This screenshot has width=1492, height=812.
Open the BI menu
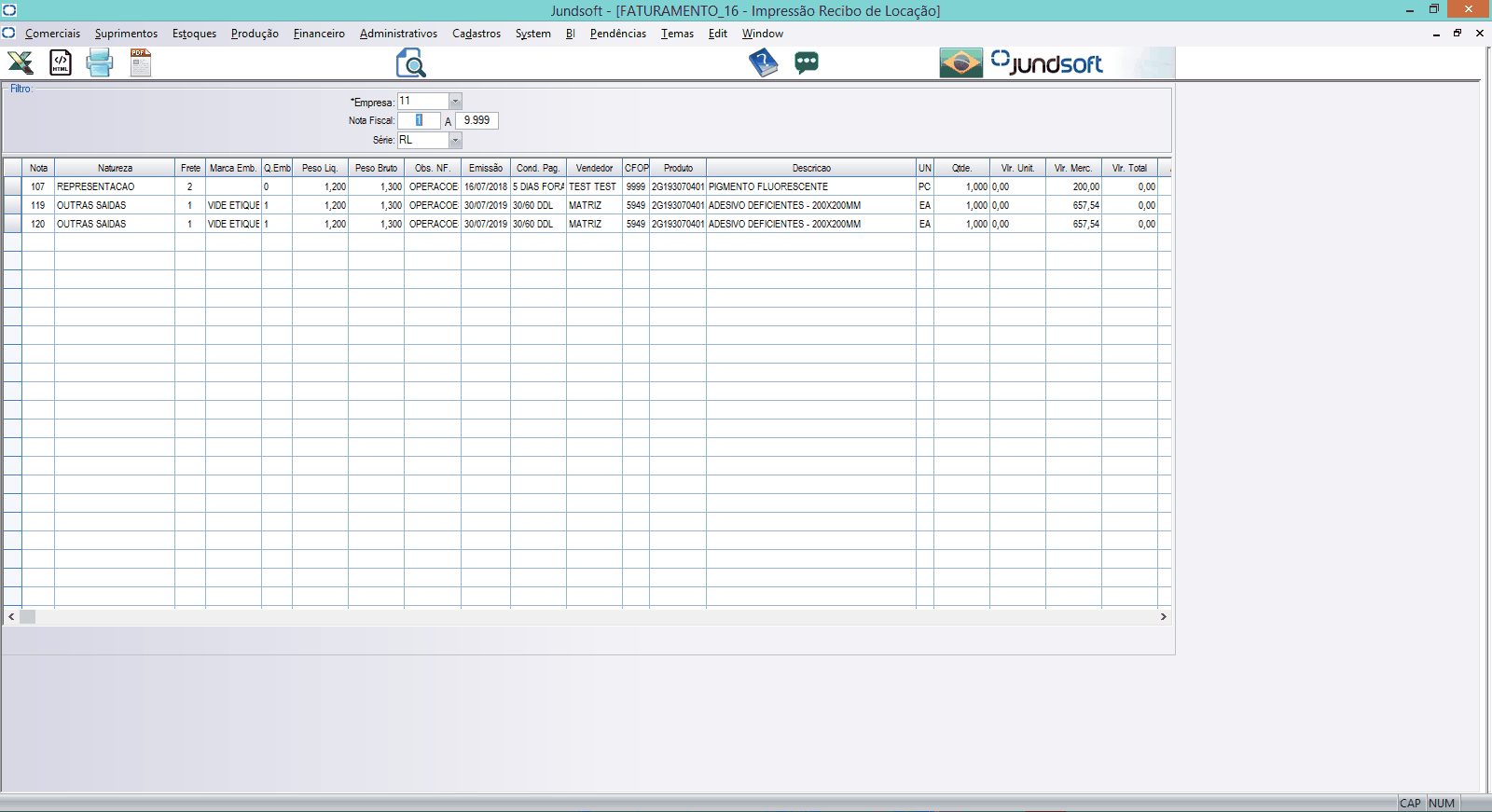tap(570, 34)
